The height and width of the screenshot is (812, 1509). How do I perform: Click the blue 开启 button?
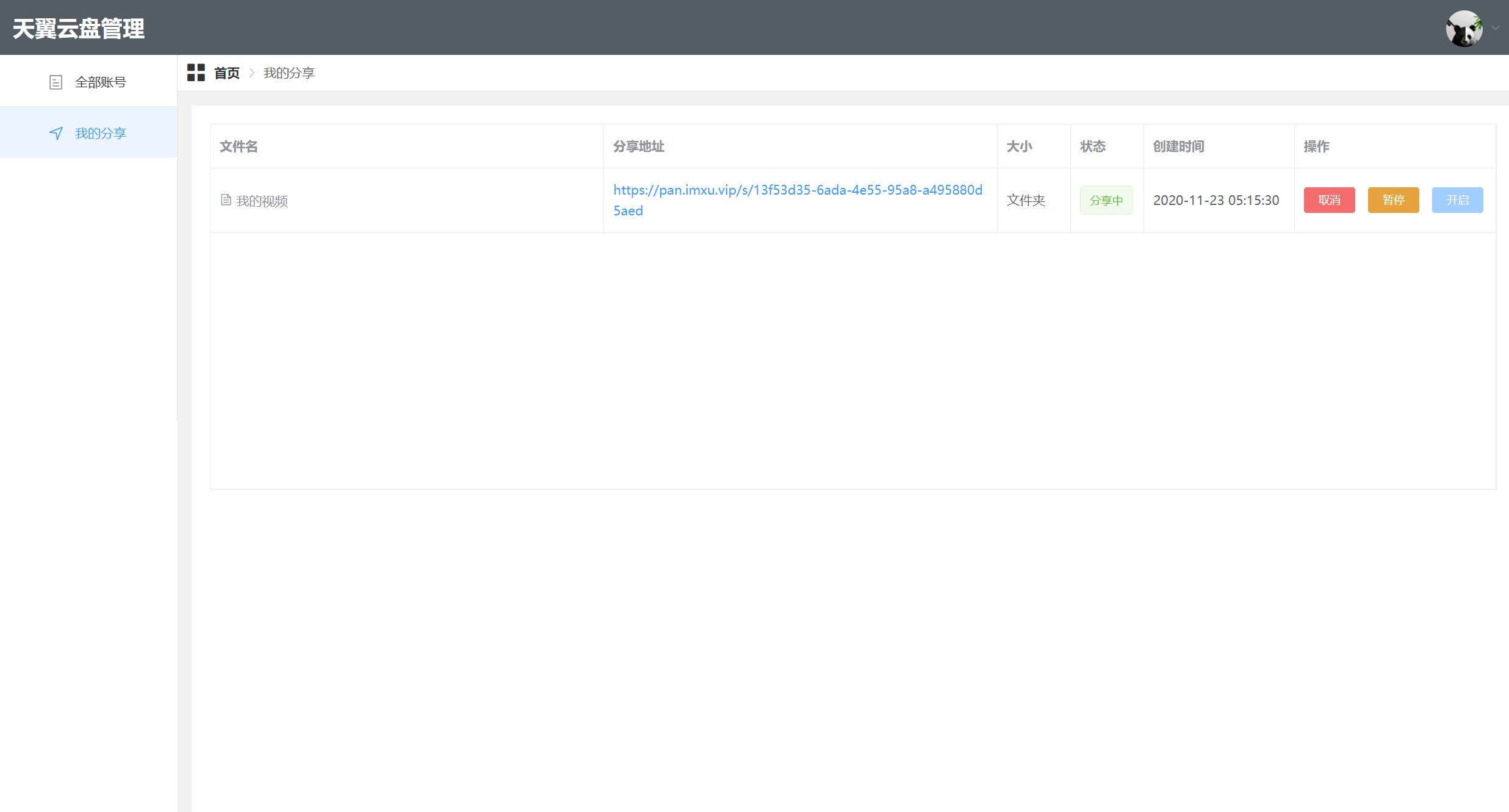(x=1457, y=200)
